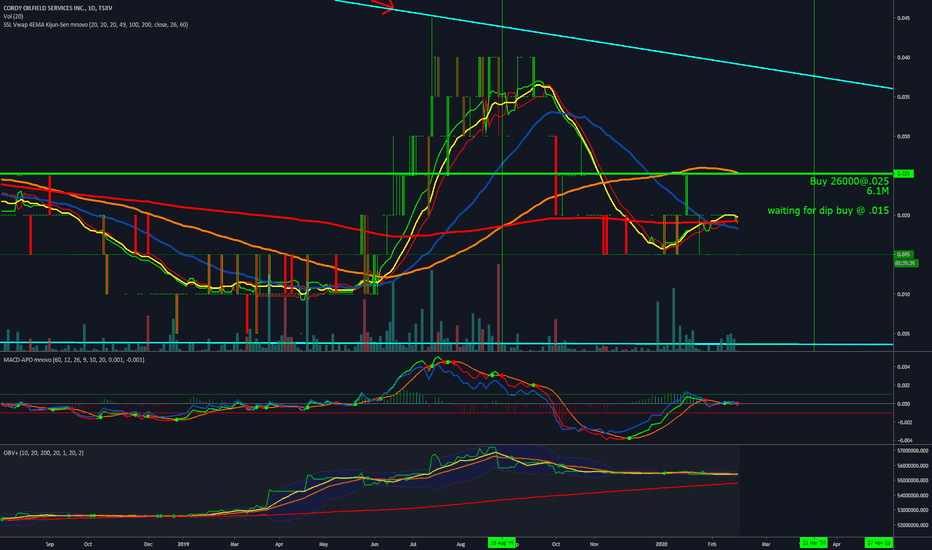Screen dimensions: 932x550
Task: Click 'waiting for dip buy @ .015' note
Action: tap(828, 210)
